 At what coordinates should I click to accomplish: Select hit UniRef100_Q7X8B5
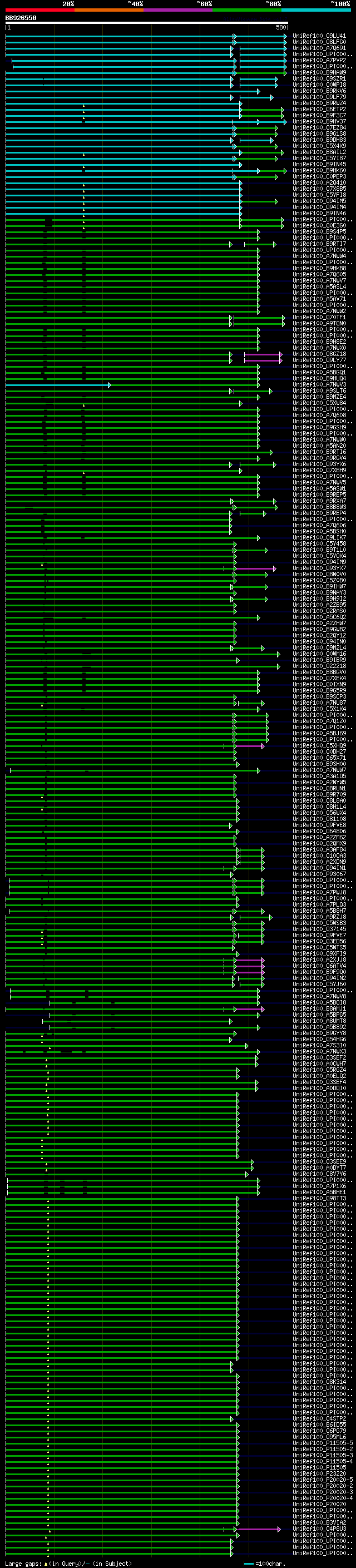click(x=319, y=189)
